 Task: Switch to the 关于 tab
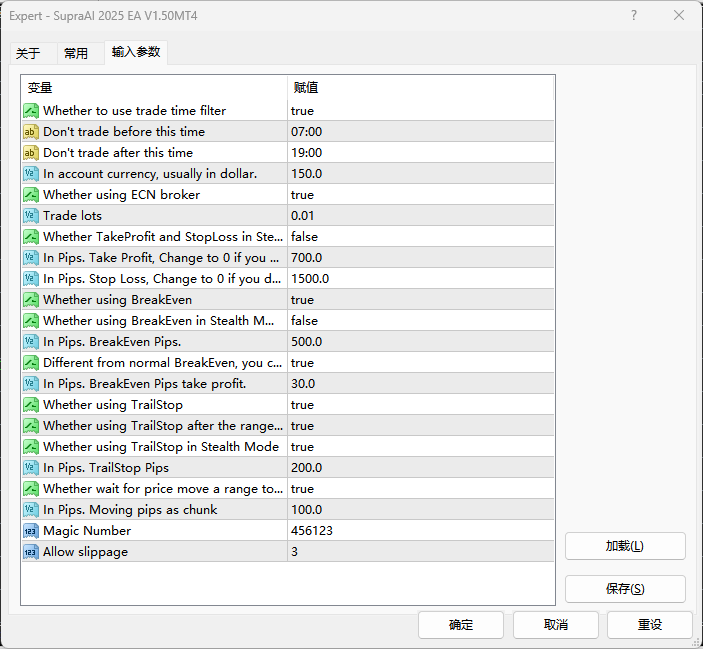pyautogui.click(x=28, y=54)
